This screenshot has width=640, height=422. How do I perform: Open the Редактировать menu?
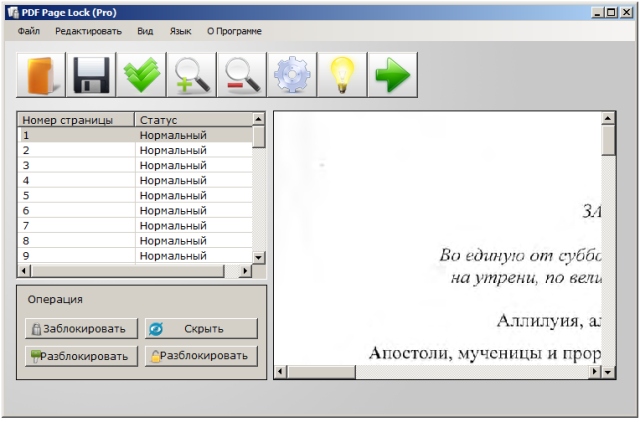(89, 31)
